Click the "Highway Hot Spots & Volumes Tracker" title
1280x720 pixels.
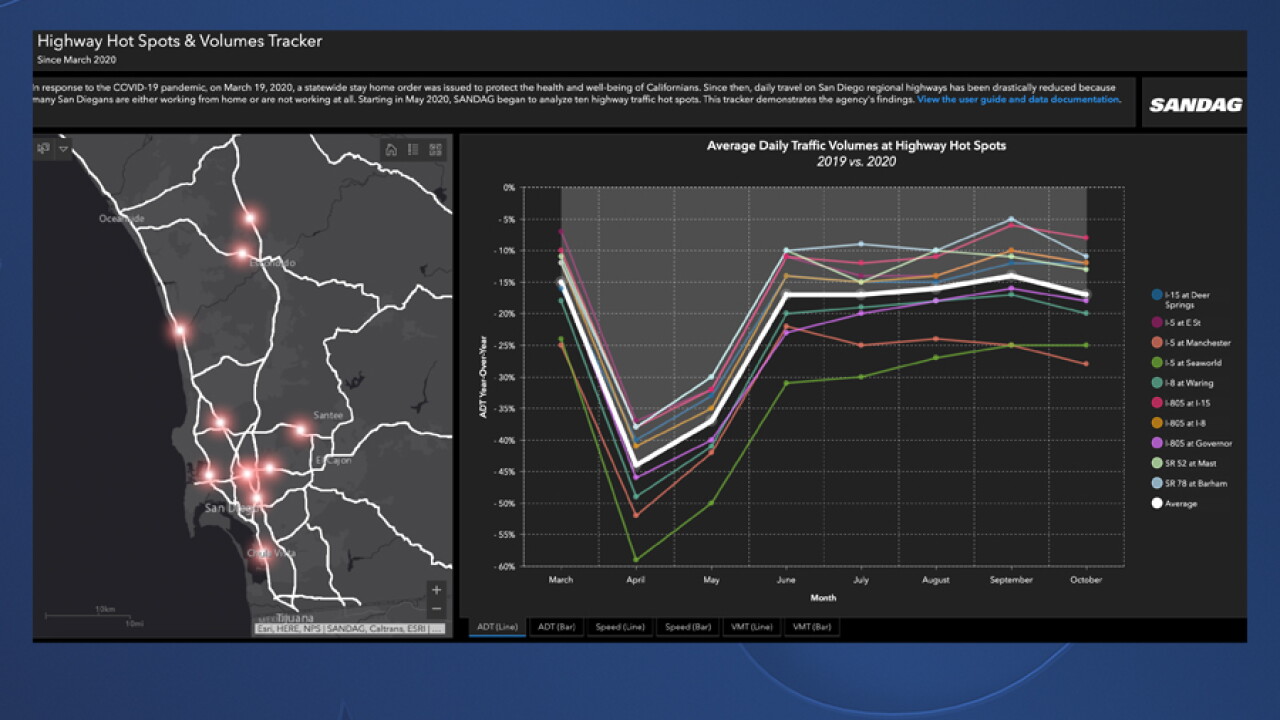(180, 42)
